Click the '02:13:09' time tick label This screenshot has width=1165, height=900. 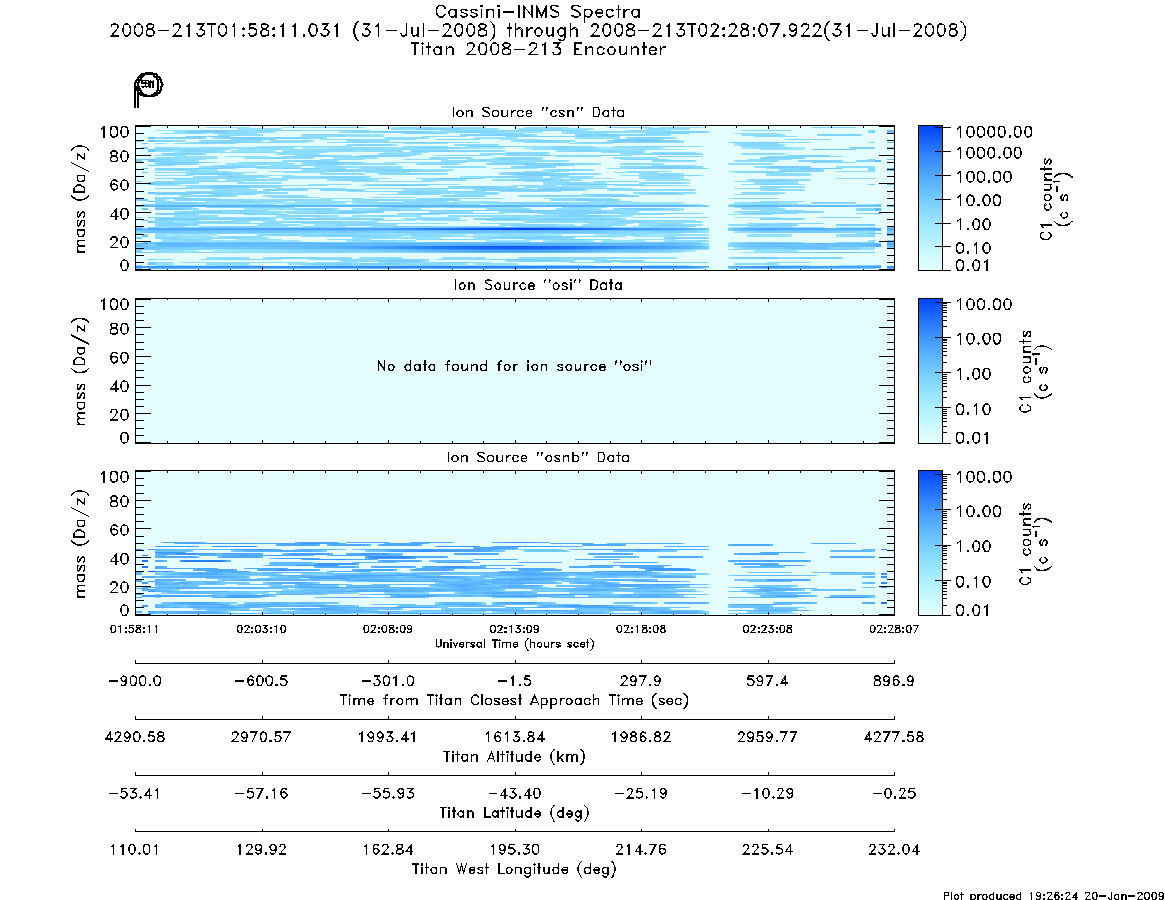[x=514, y=629]
